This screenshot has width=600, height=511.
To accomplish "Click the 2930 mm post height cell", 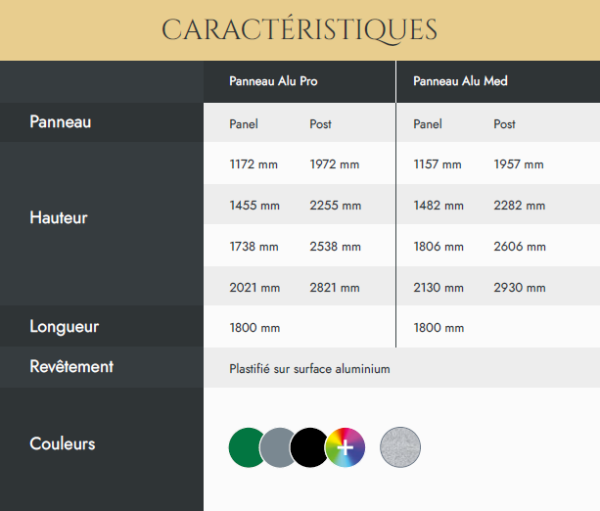I will pyautogui.click(x=519, y=287).
